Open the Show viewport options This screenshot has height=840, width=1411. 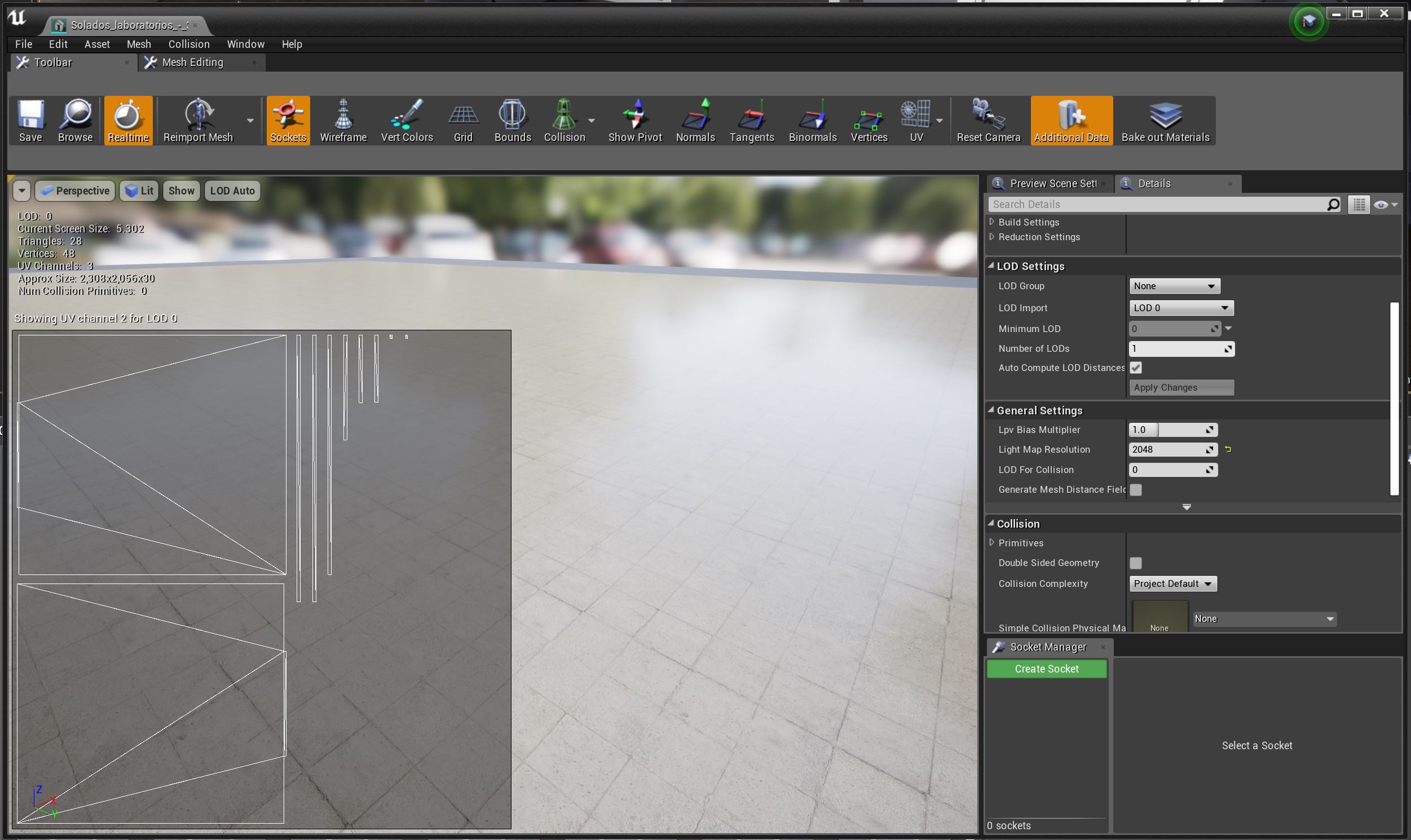point(181,191)
